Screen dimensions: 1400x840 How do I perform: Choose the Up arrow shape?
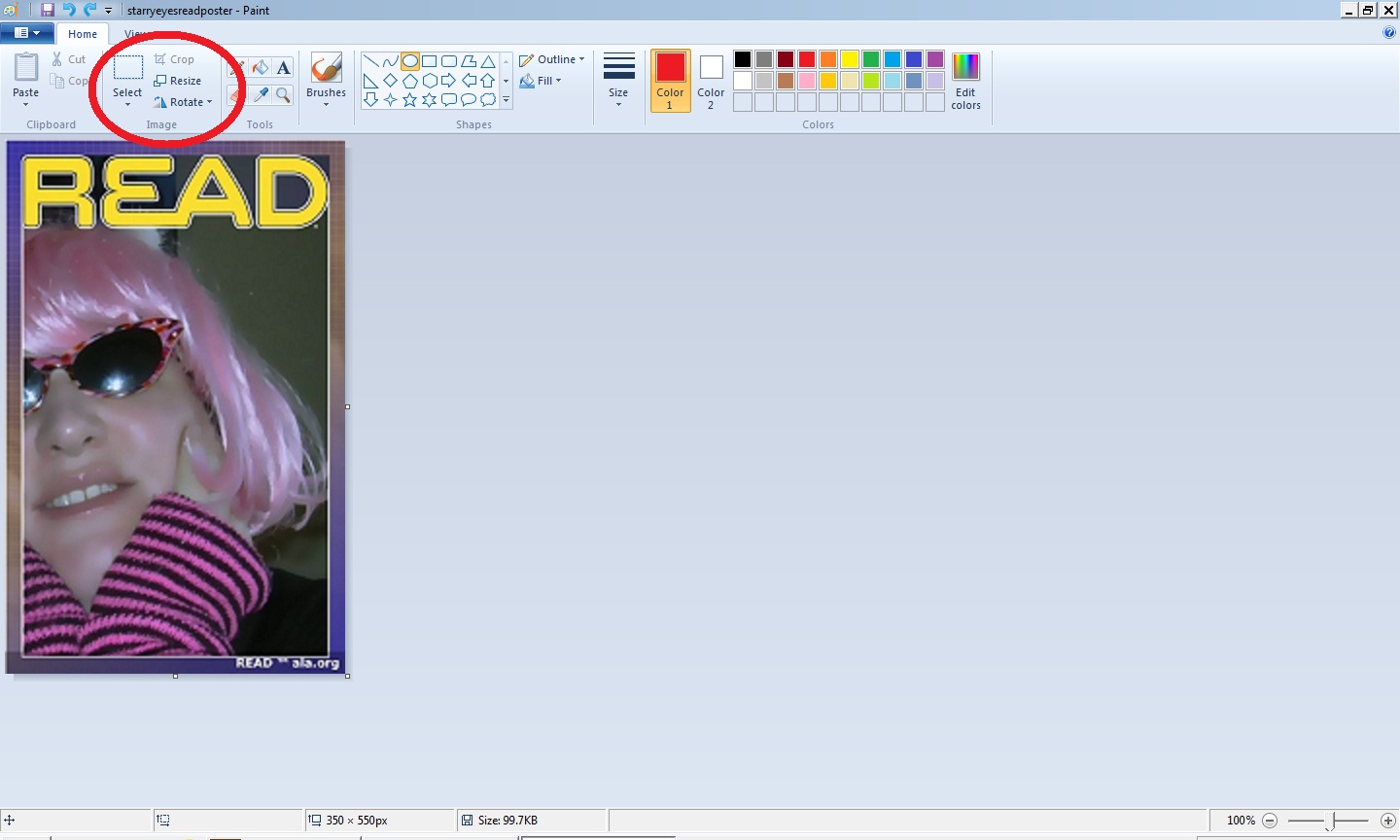click(488, 81)
